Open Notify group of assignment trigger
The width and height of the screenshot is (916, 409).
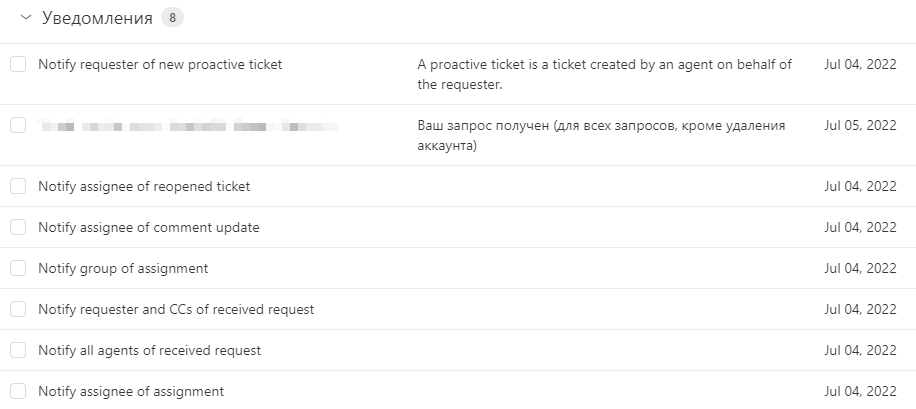[x=123, y=268]
